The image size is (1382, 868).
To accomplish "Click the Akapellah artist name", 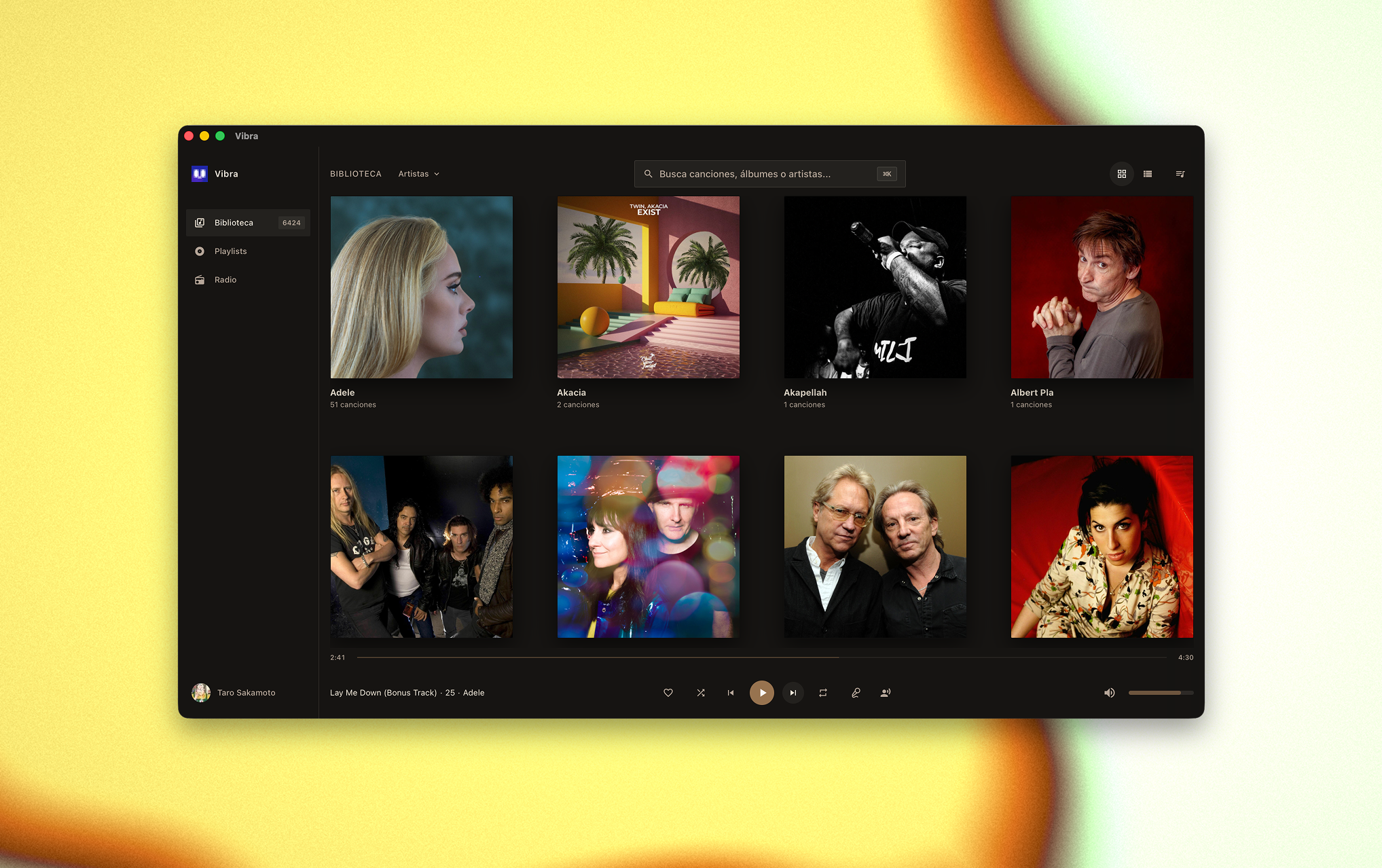I will point(805,393).
